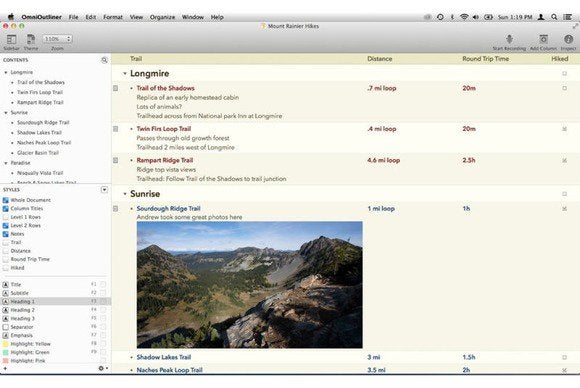Click the battery status icon
This screenshot has height=388, width=580.
coord(488,17)
